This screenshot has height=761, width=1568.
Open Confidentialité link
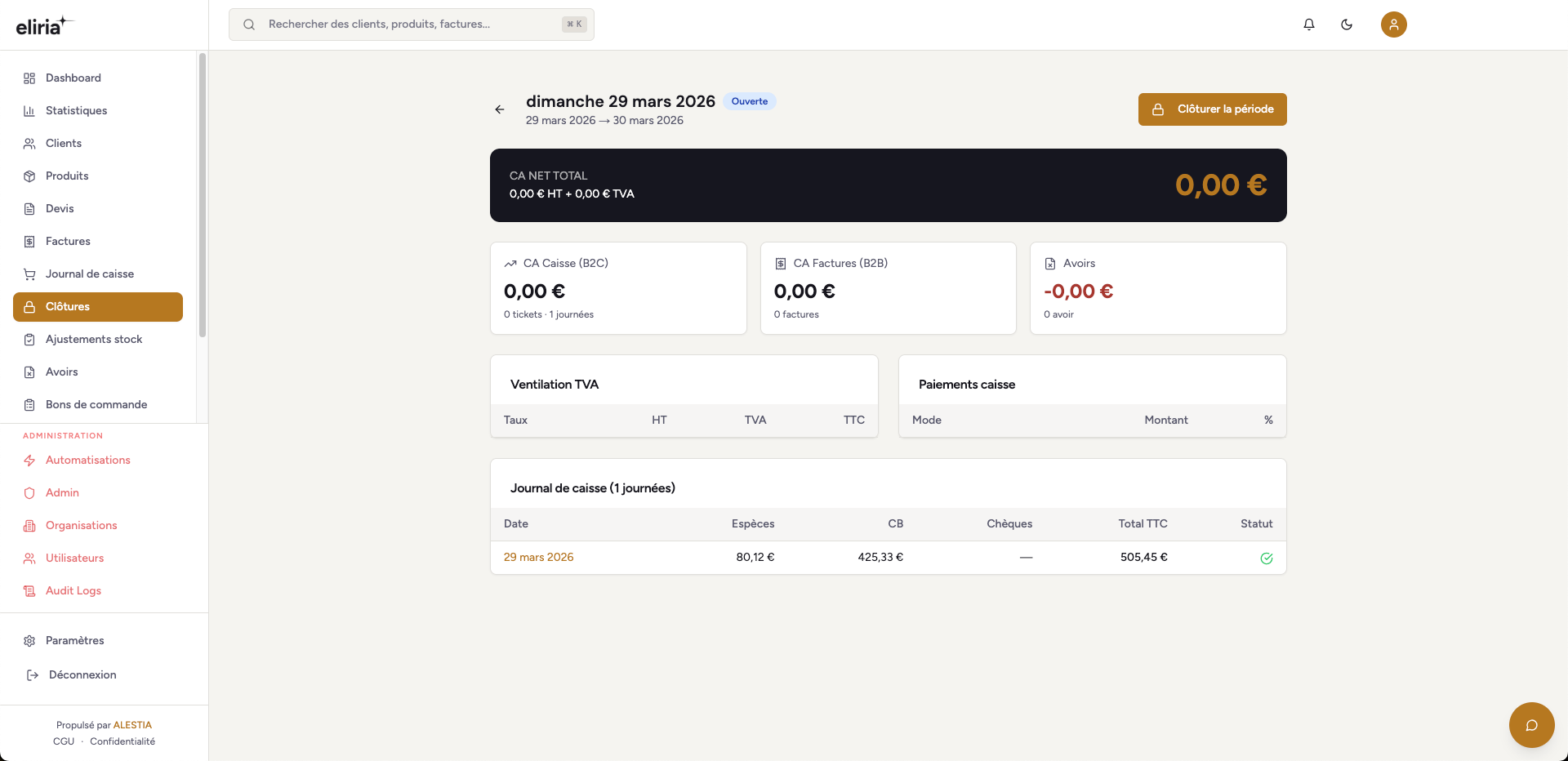[122, 741]
